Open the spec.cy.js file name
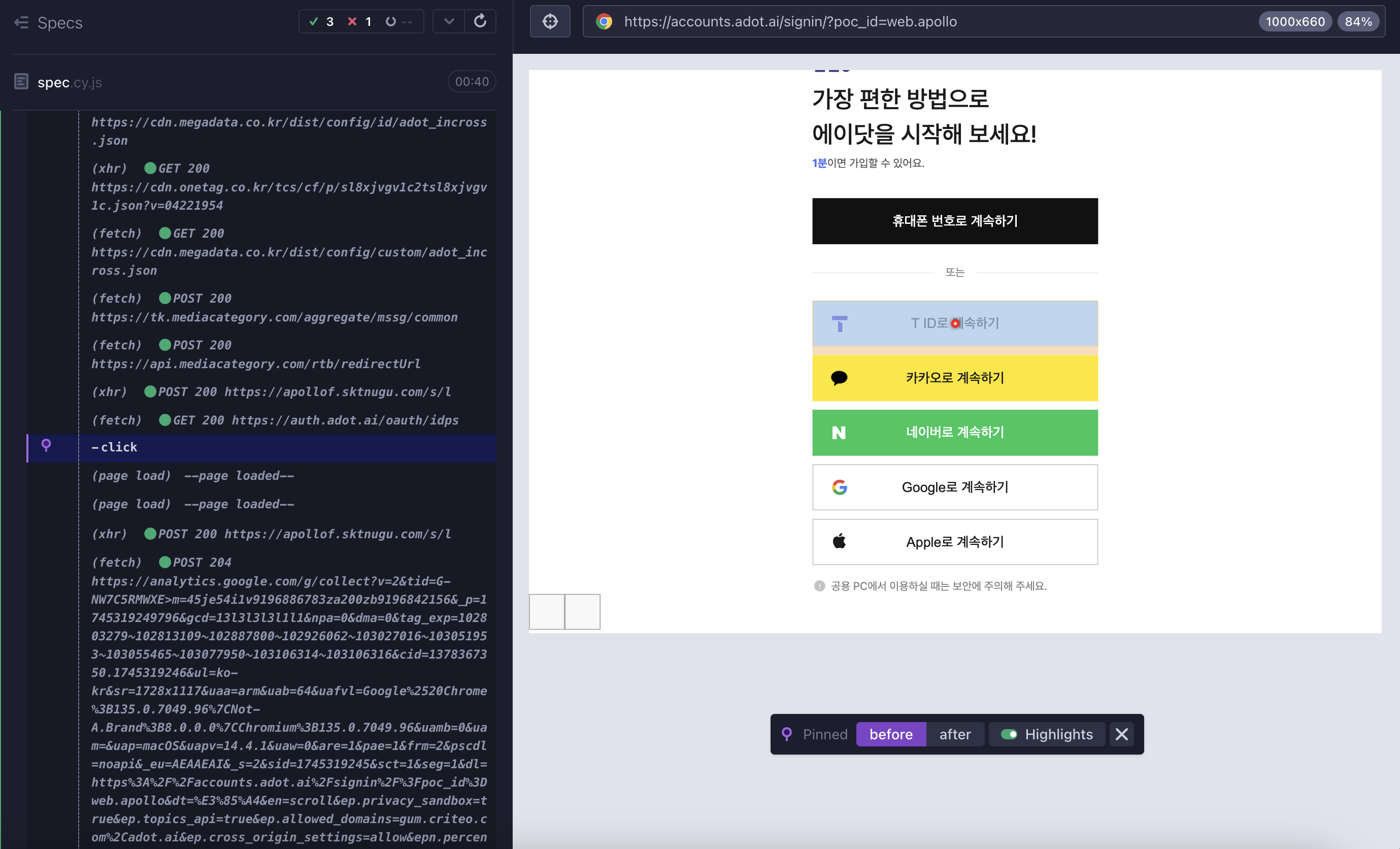 pos(70,82)
